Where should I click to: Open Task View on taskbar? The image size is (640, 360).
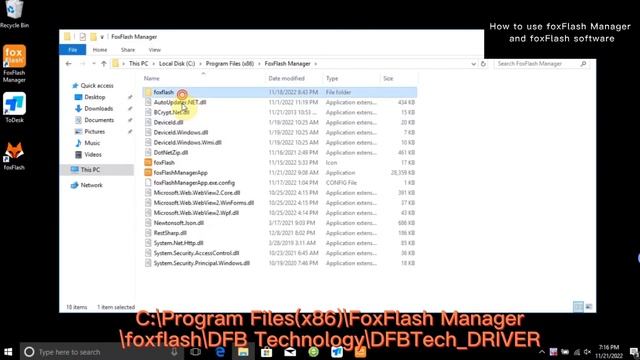(x=196, y=352)
